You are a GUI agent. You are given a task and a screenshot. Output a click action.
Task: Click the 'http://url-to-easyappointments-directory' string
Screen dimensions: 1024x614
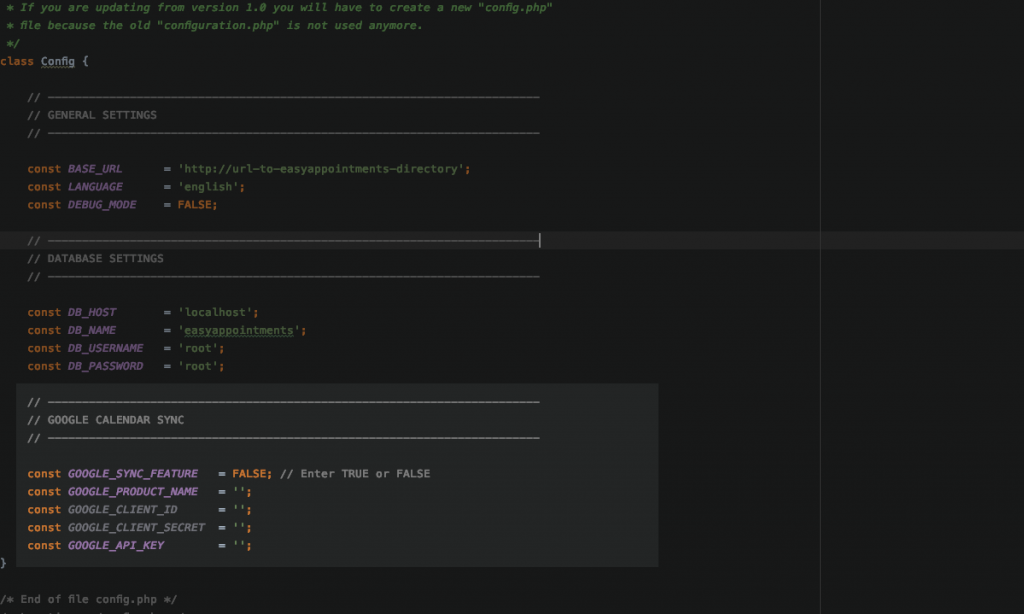321,169
